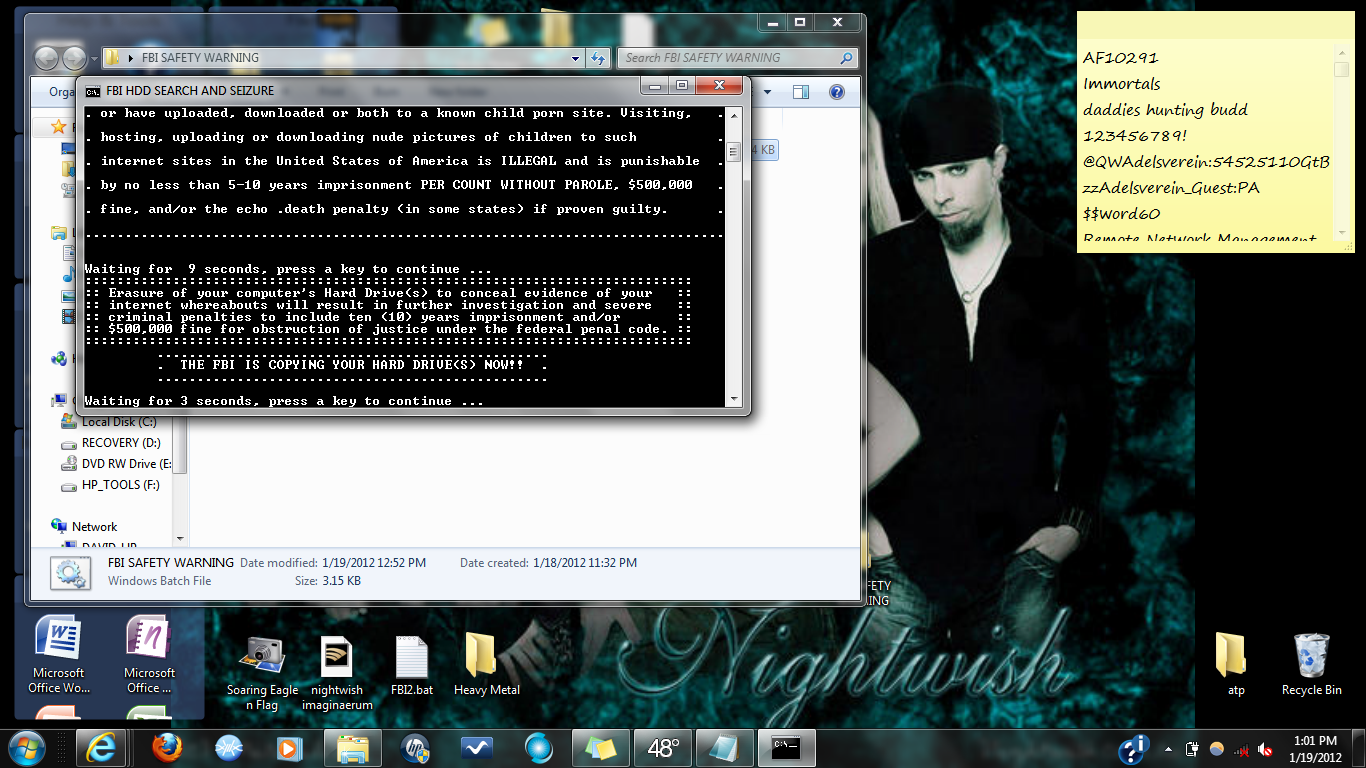
Task: Click "Size: 3.15 KB" in details pane
Action: (327, 581)
